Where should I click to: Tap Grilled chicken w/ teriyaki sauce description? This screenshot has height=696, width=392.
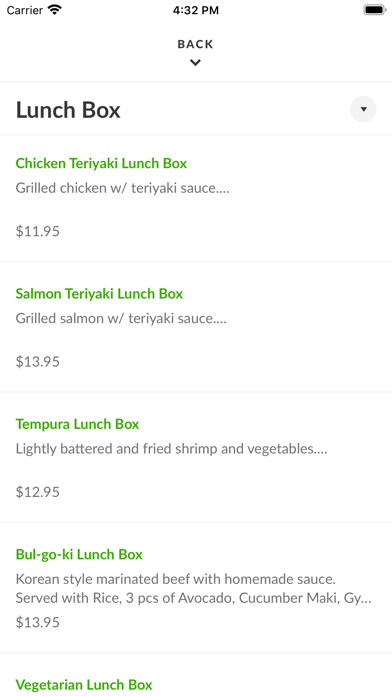click(123, 188)
